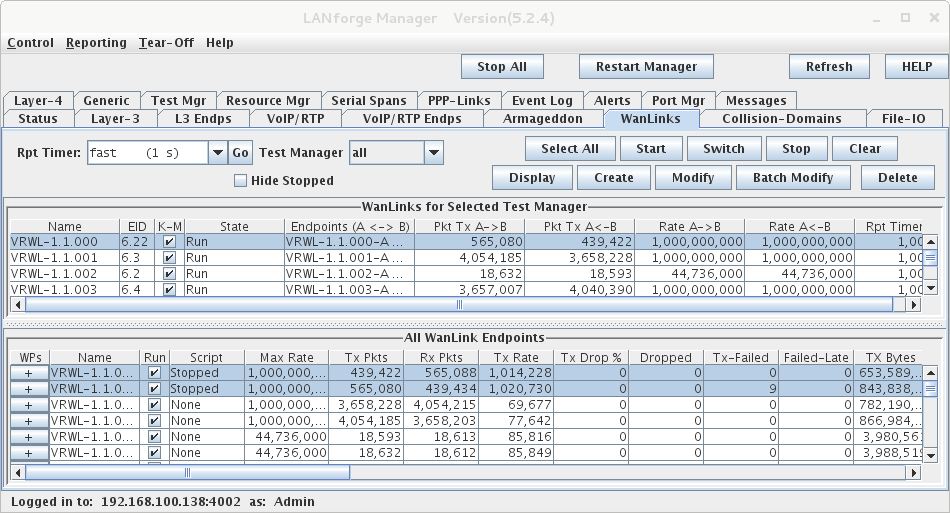Open the Reporting menu

click(x=96, y=42)
